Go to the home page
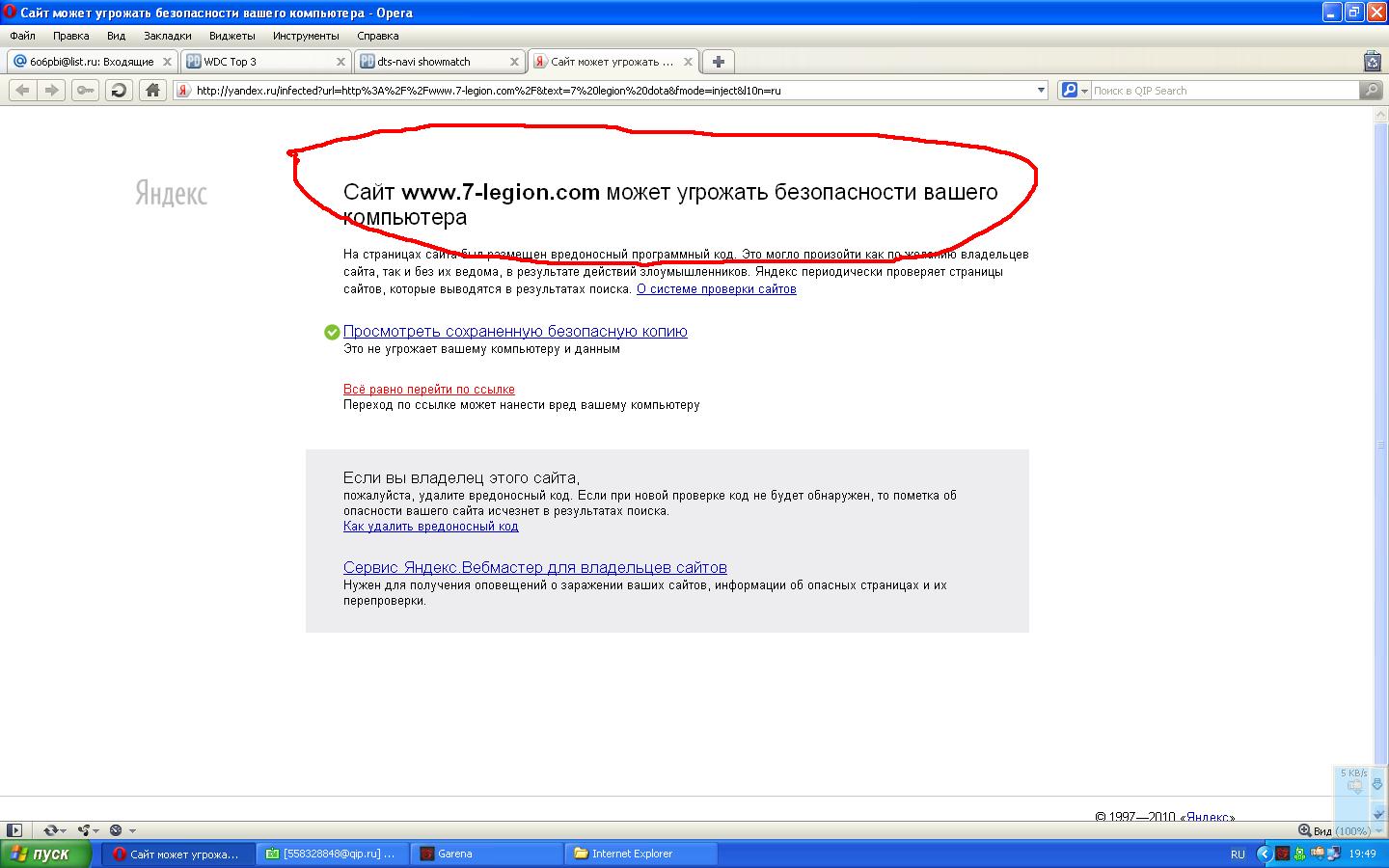The image size is (1389, 868). pyautogui.click(x=152, y=90)
